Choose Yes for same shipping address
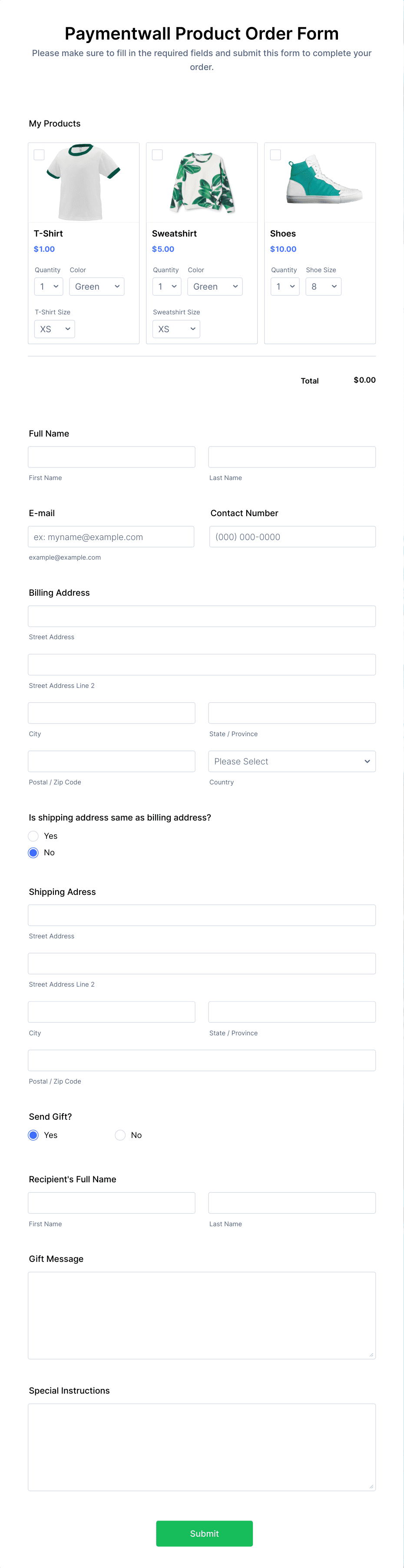Viewport: 404px width, 1568px height. click(33, 836)
